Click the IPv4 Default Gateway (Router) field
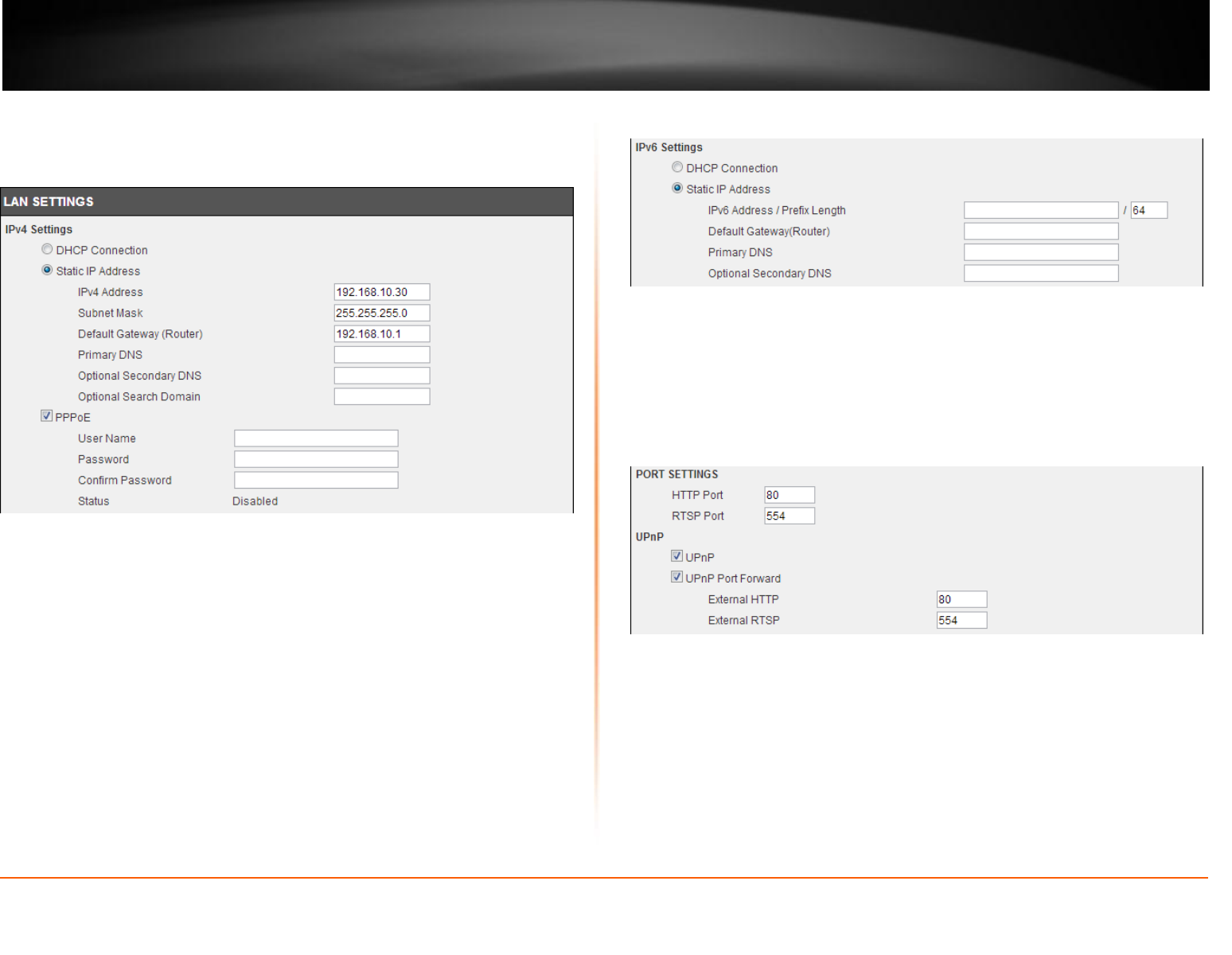 coord(382,334)
